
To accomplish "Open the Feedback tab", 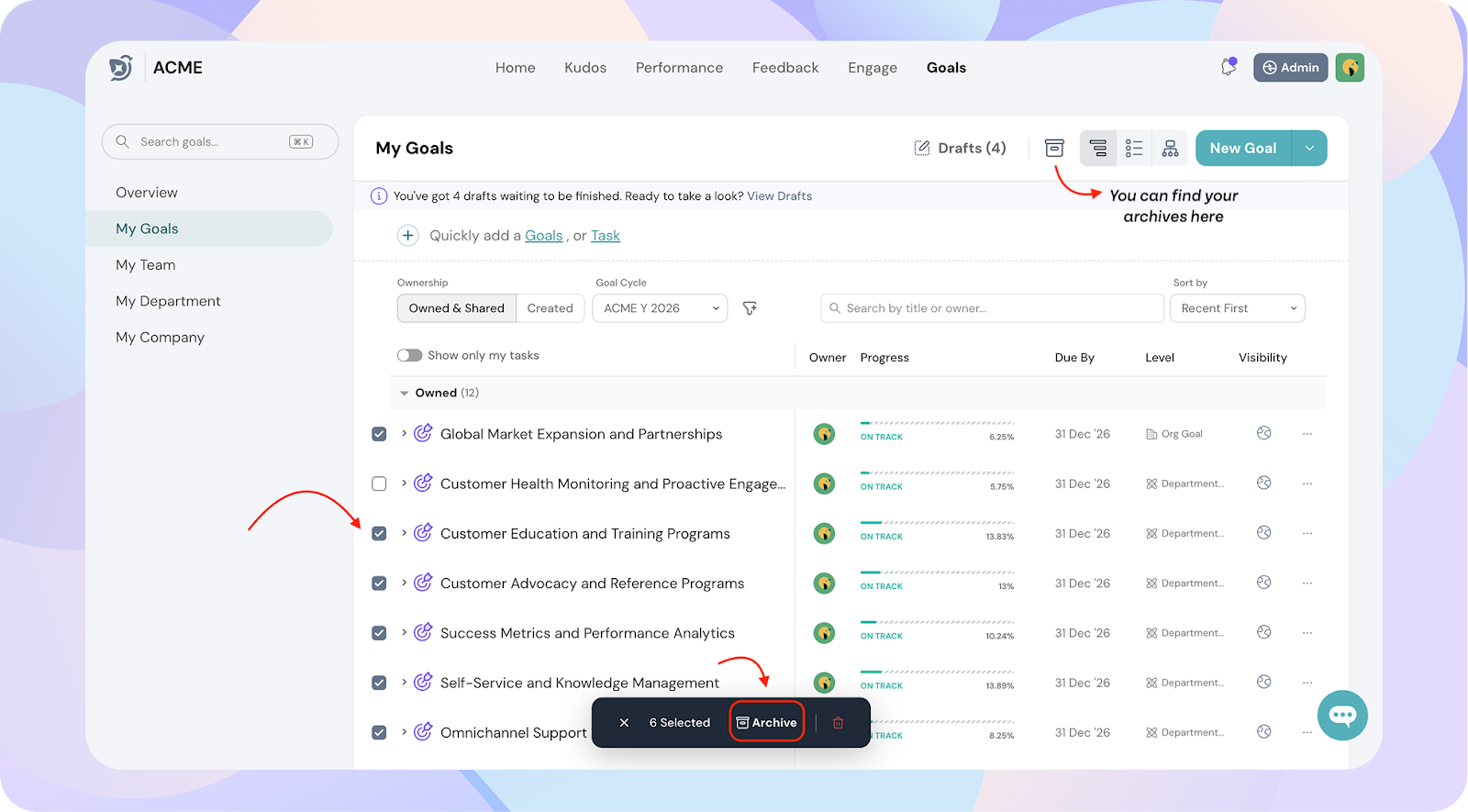I will coord(785,68).
